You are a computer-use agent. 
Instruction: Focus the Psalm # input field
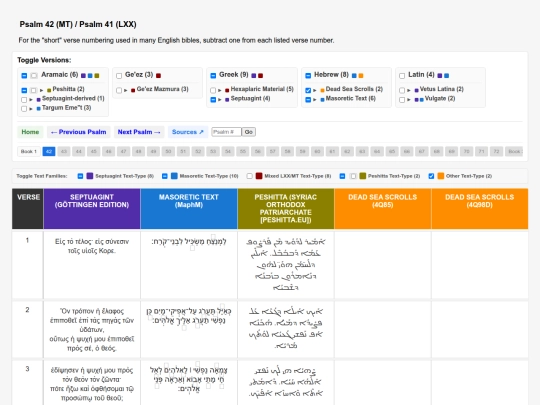(x=226, y=132)
